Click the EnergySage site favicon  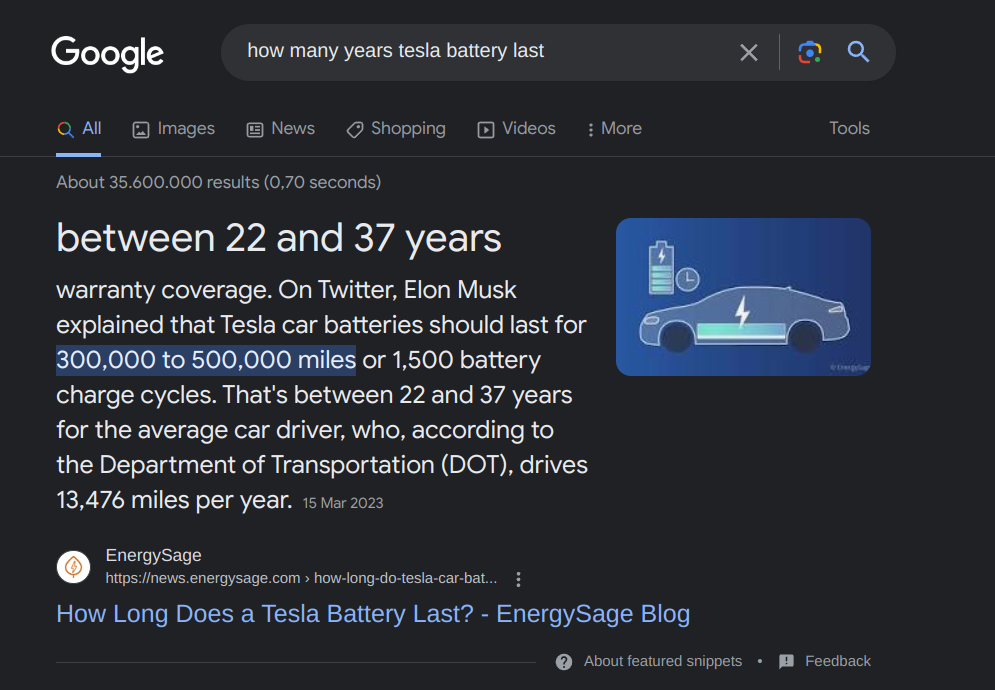[x=73, y=567]
